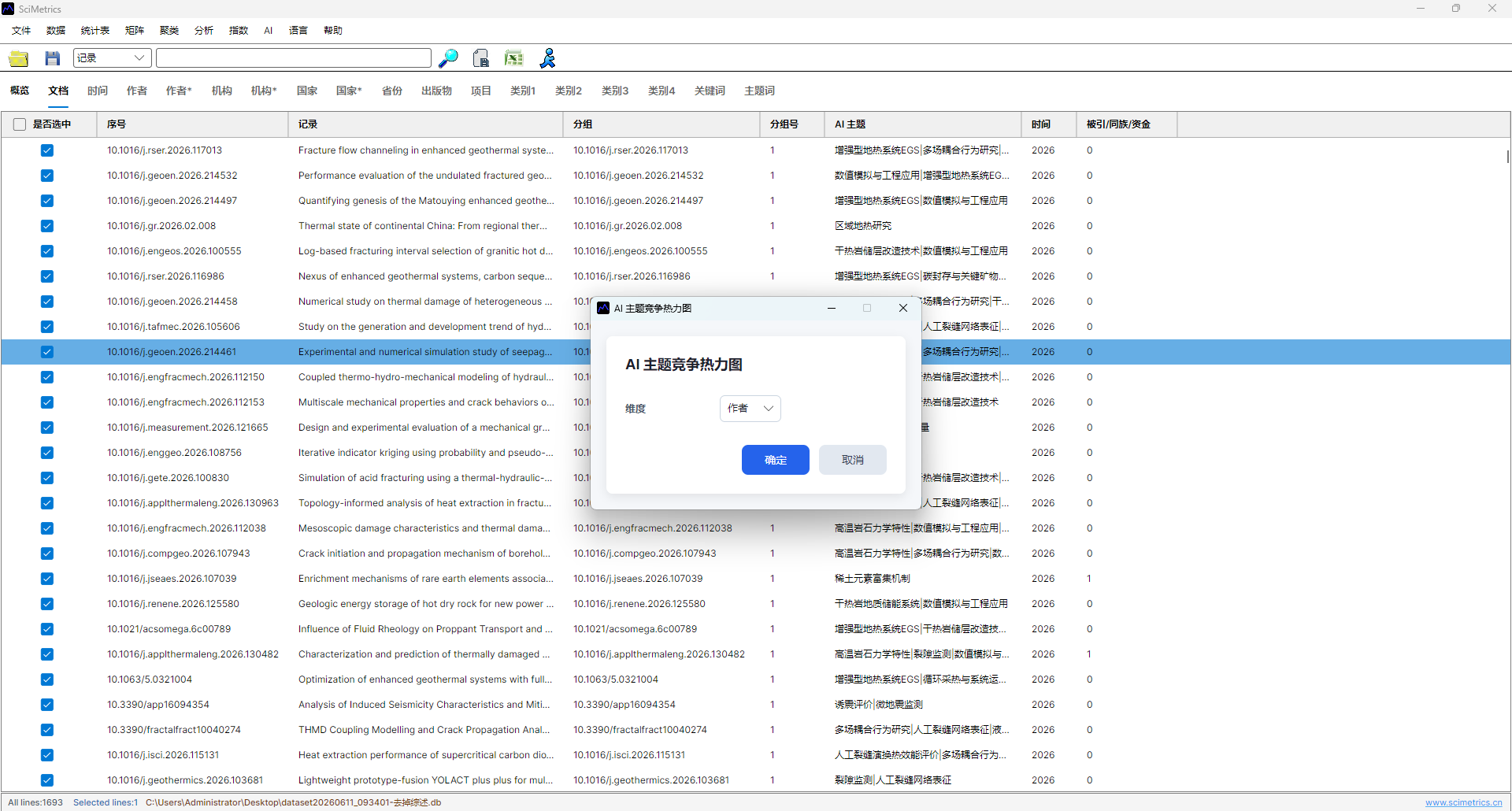The width and height of the screenshot is (1512, 811).
Task: Open the 分析 menu
Action: click(204, 31)
